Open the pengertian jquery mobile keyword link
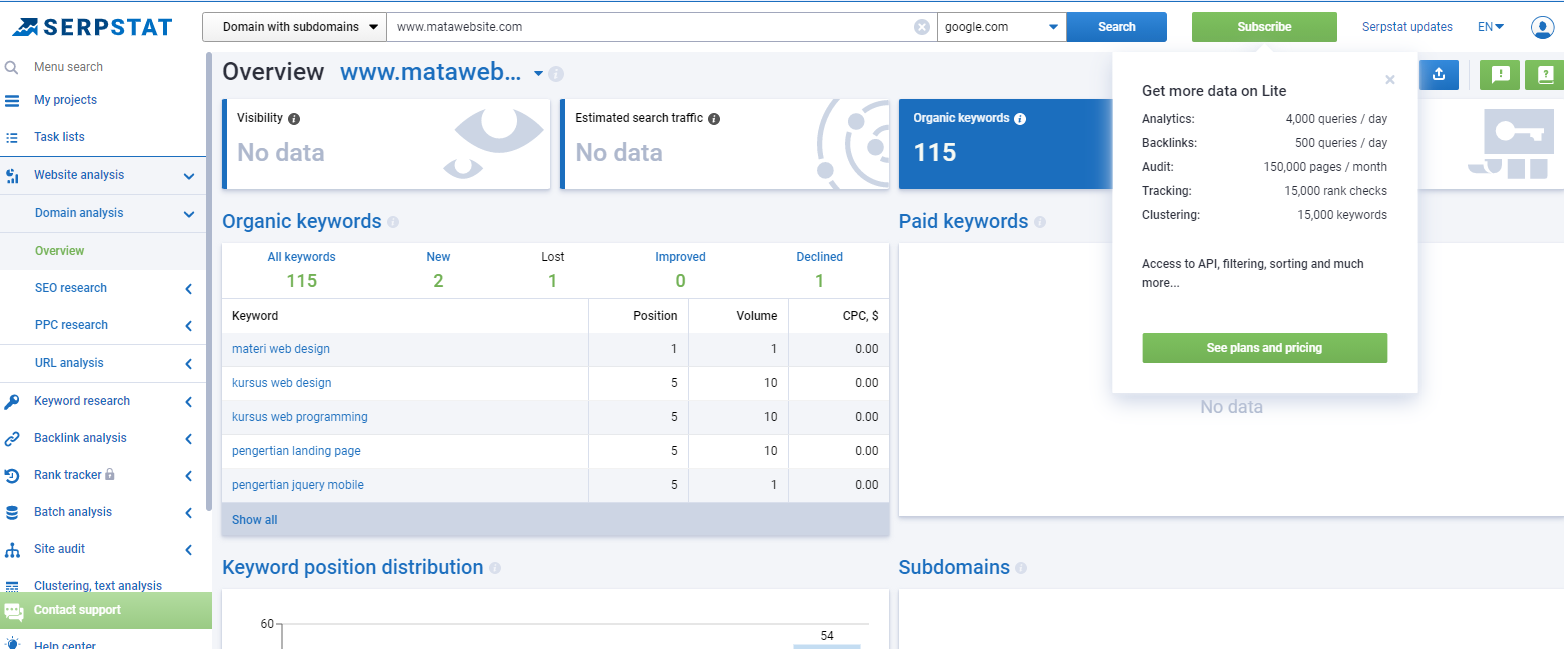The image size is (1564, 649). [x=298, y=485]
